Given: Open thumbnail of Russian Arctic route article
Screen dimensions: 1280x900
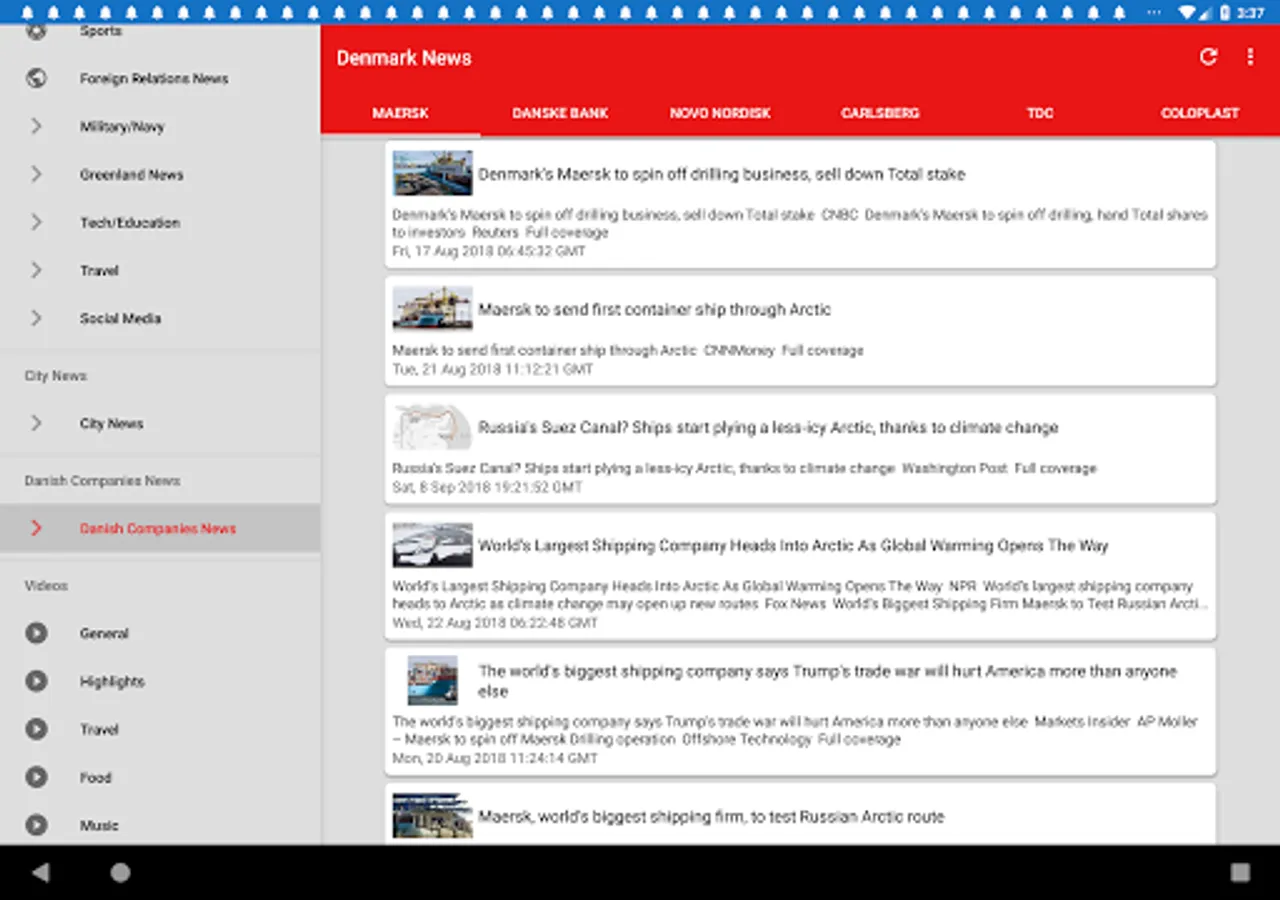Looking at the screenshot, I should point(432,816).
